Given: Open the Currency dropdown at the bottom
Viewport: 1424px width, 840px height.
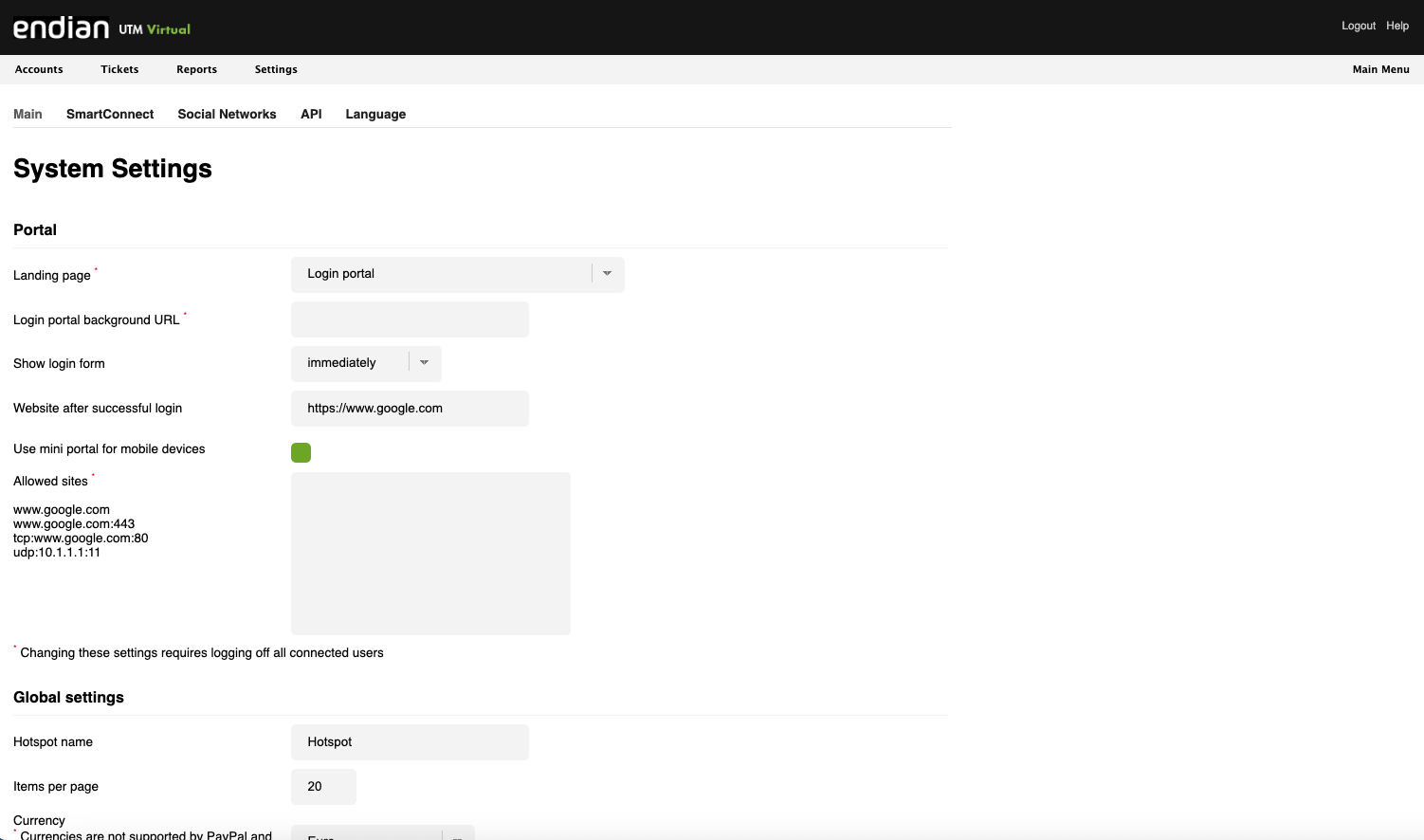Looking at the screenshot, I should (382, 833).
